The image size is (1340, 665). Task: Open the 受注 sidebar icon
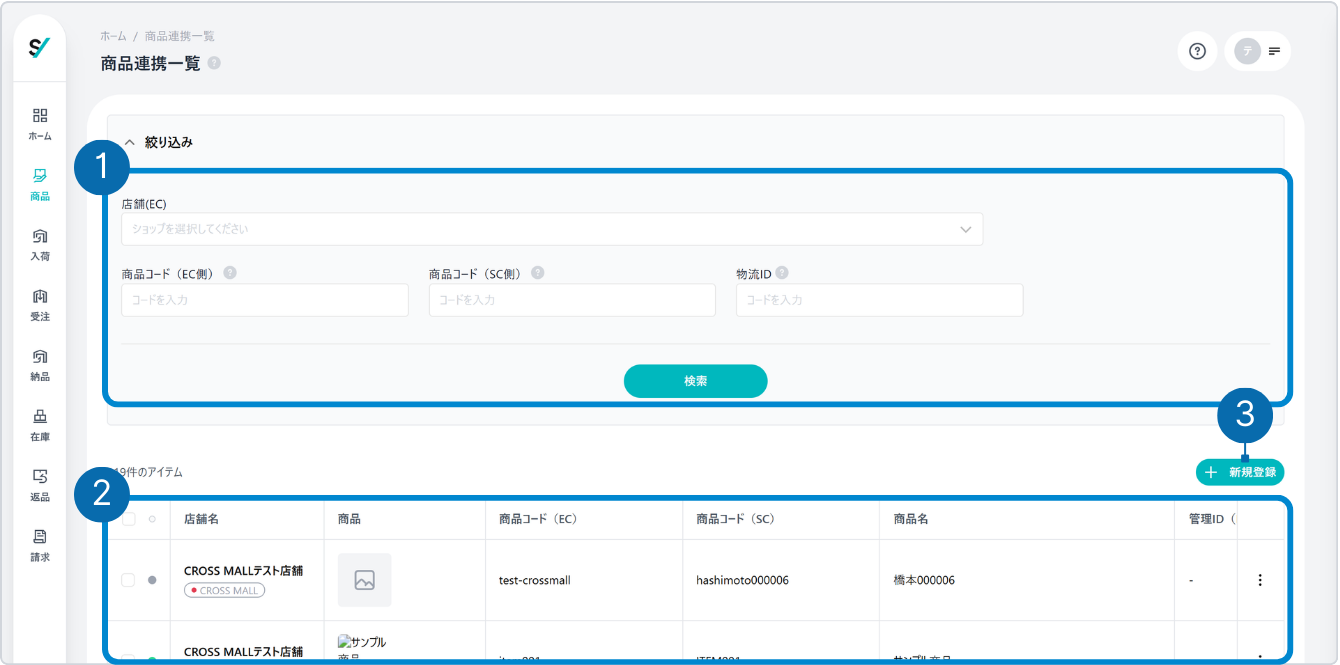tap(40, 304)
